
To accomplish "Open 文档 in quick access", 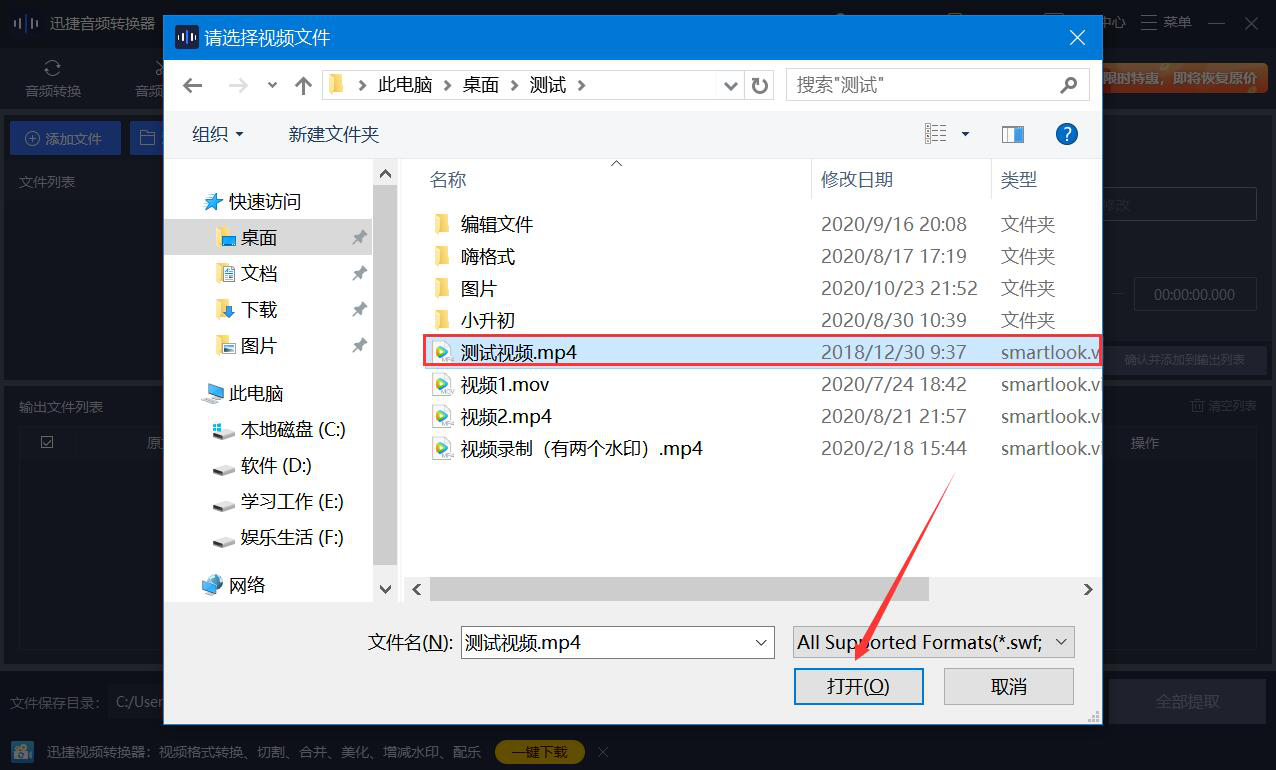I will click(259, 274).
